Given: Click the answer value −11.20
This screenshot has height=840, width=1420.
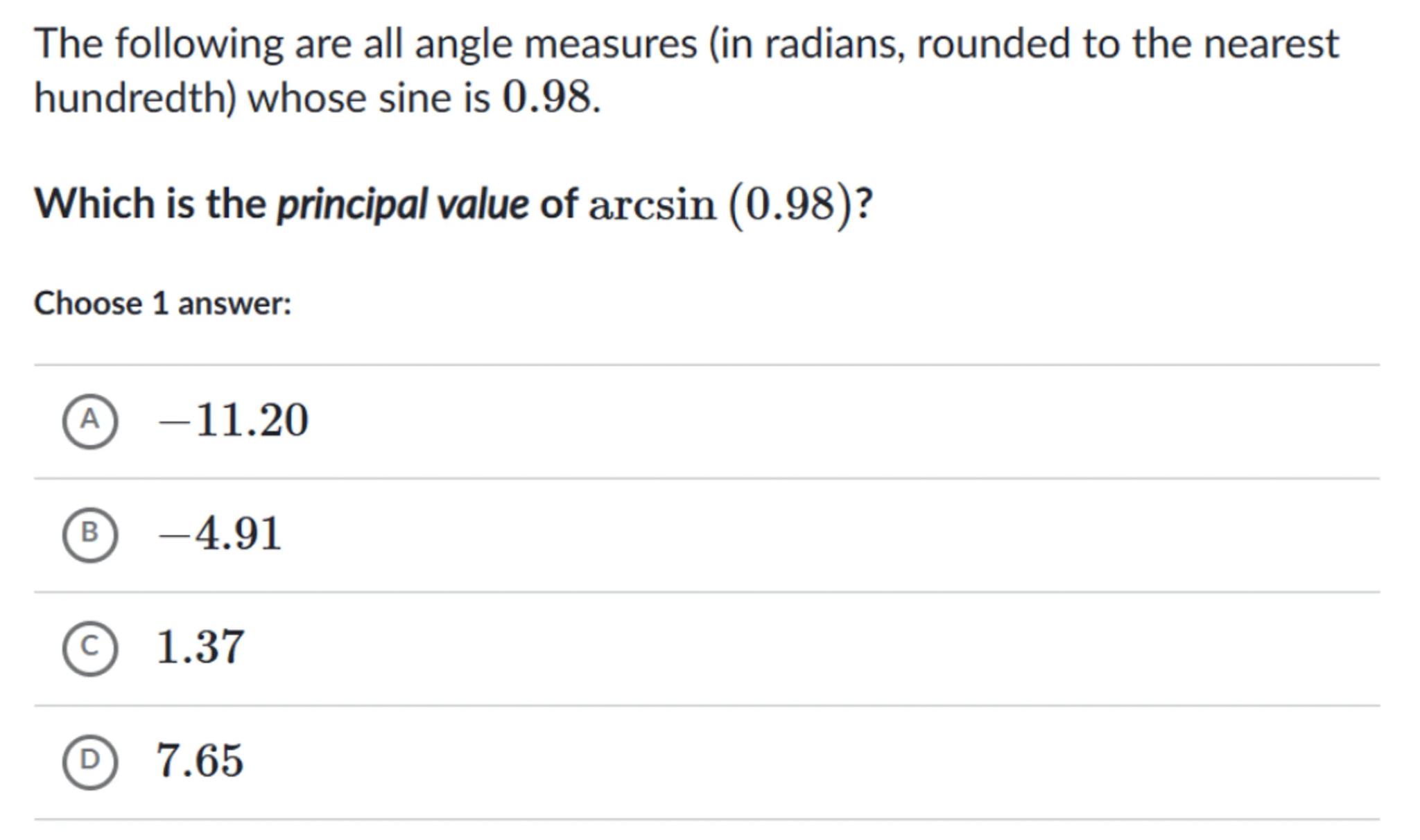Looking at the screenshot, I should (233, 421).
